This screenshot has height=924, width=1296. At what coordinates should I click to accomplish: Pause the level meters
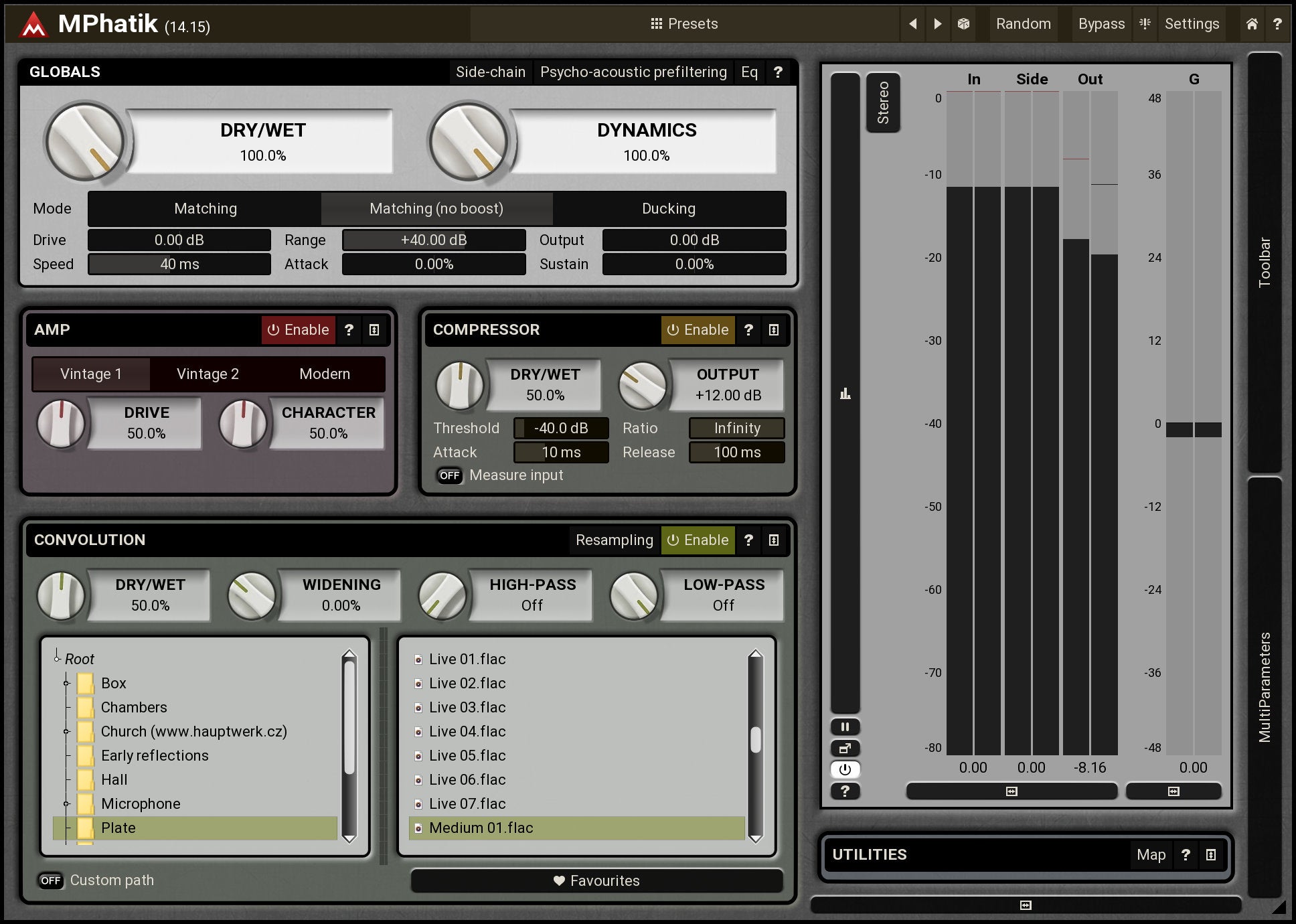[x=845, y=726]
